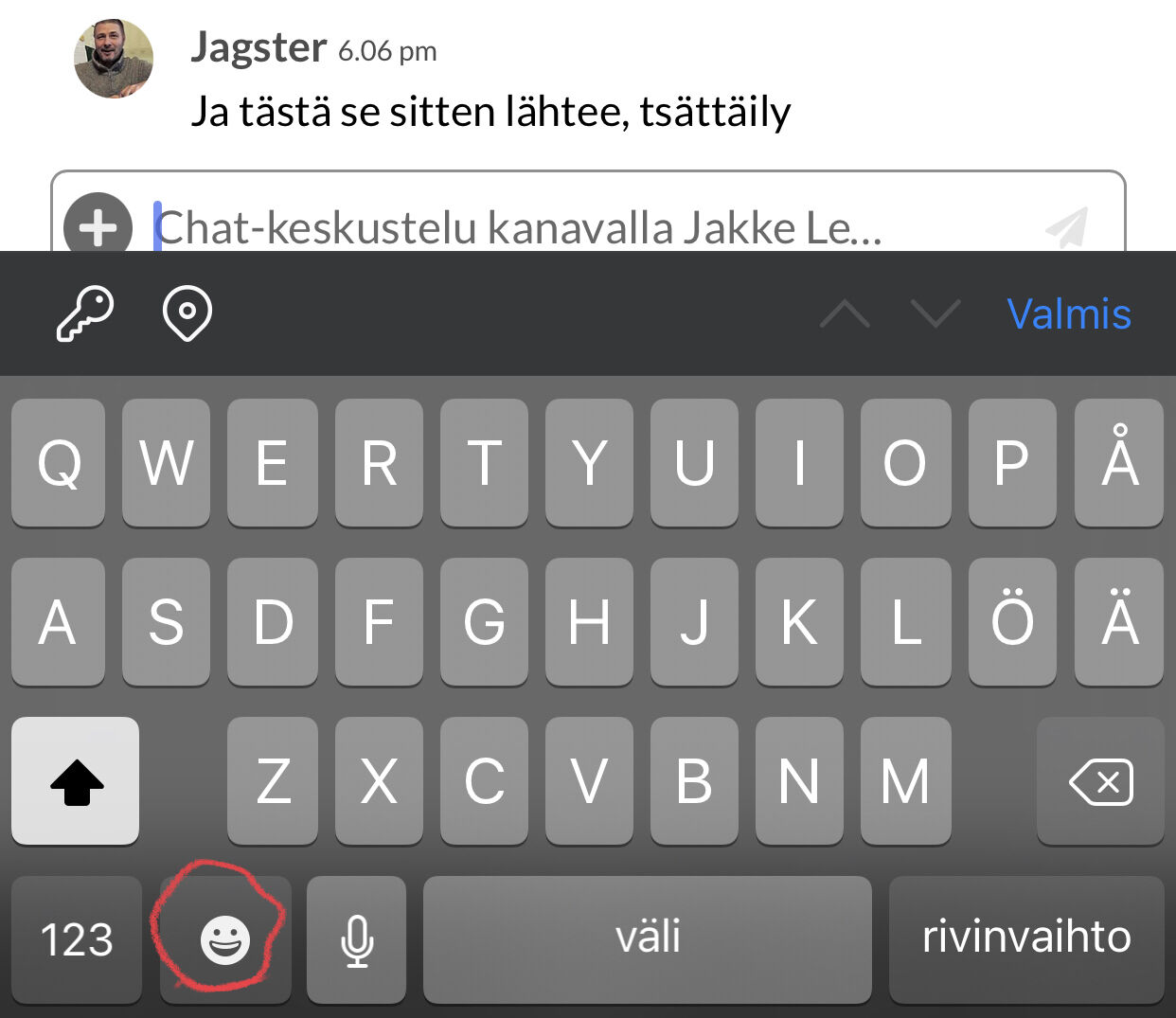This screenshot has width=1176, height=1018.
Task: Tap the paper plane send icon
Action: (x=1067, y=227)
